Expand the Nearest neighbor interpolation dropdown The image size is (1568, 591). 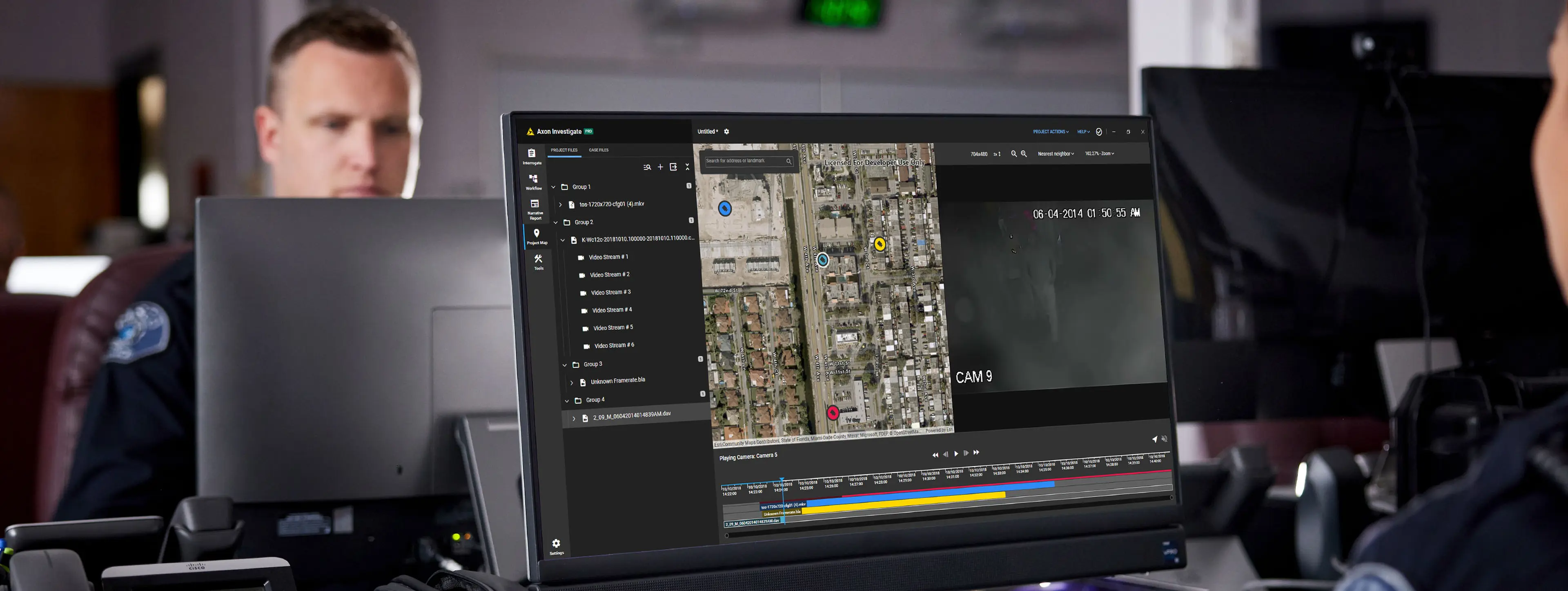pyautogui.click(x=1056, y=153)
